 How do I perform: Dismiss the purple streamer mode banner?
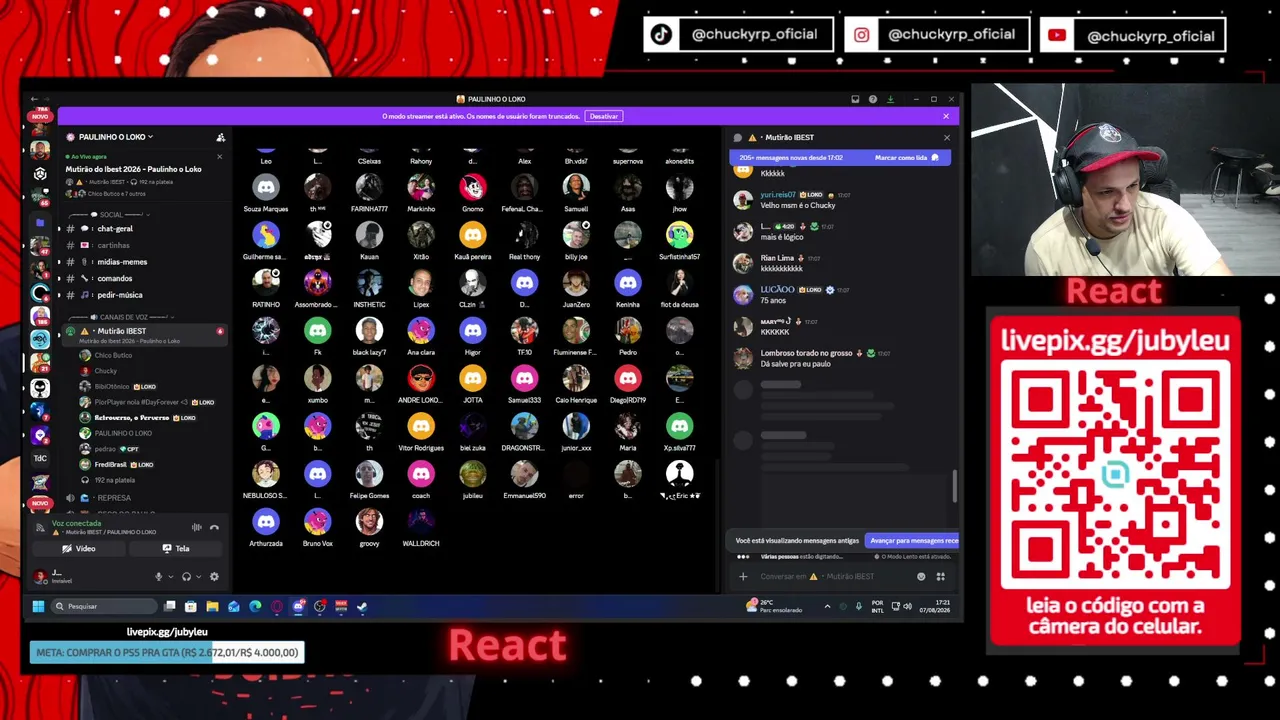tap(946, 116)
